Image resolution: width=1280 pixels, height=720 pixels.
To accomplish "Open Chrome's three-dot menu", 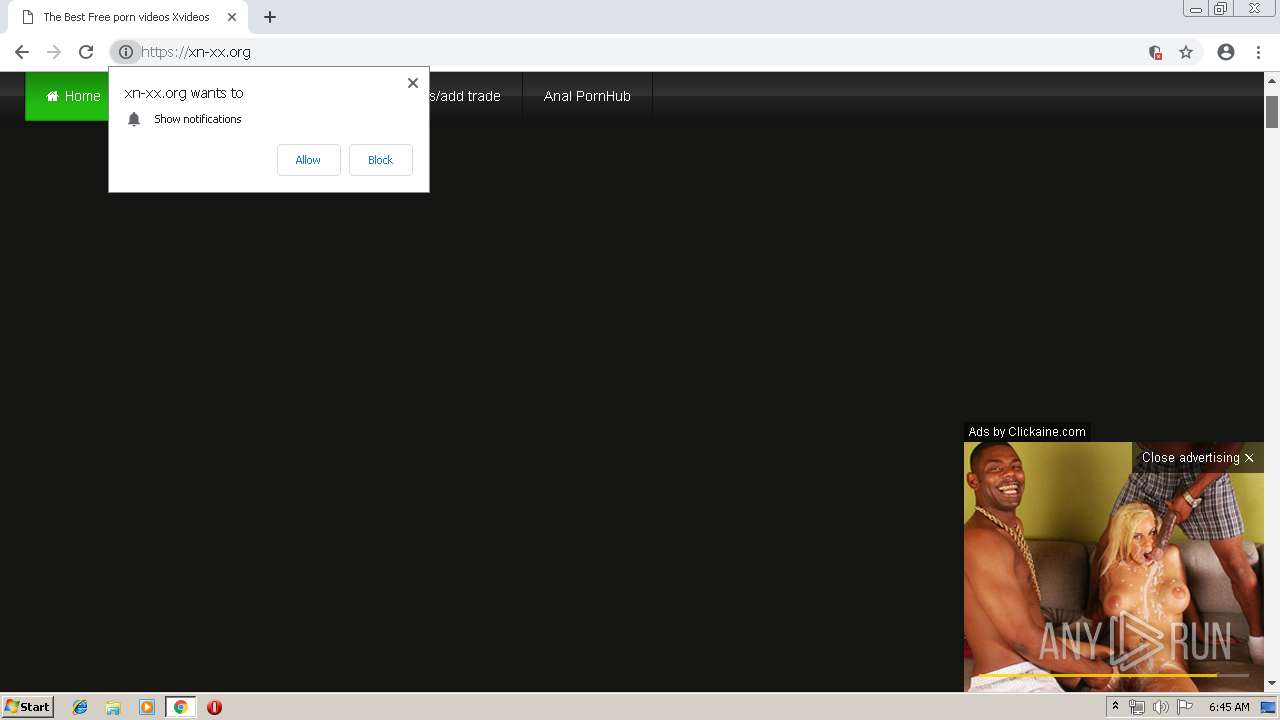I will click(1258, 52).
